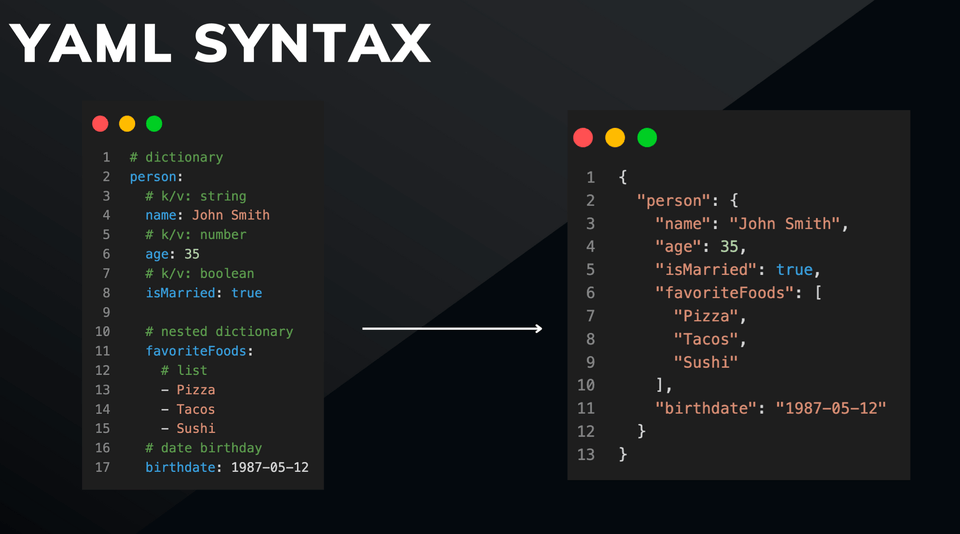Click line number 12 in JSON window
Screen dimensions: 960x534
(586, 431)
